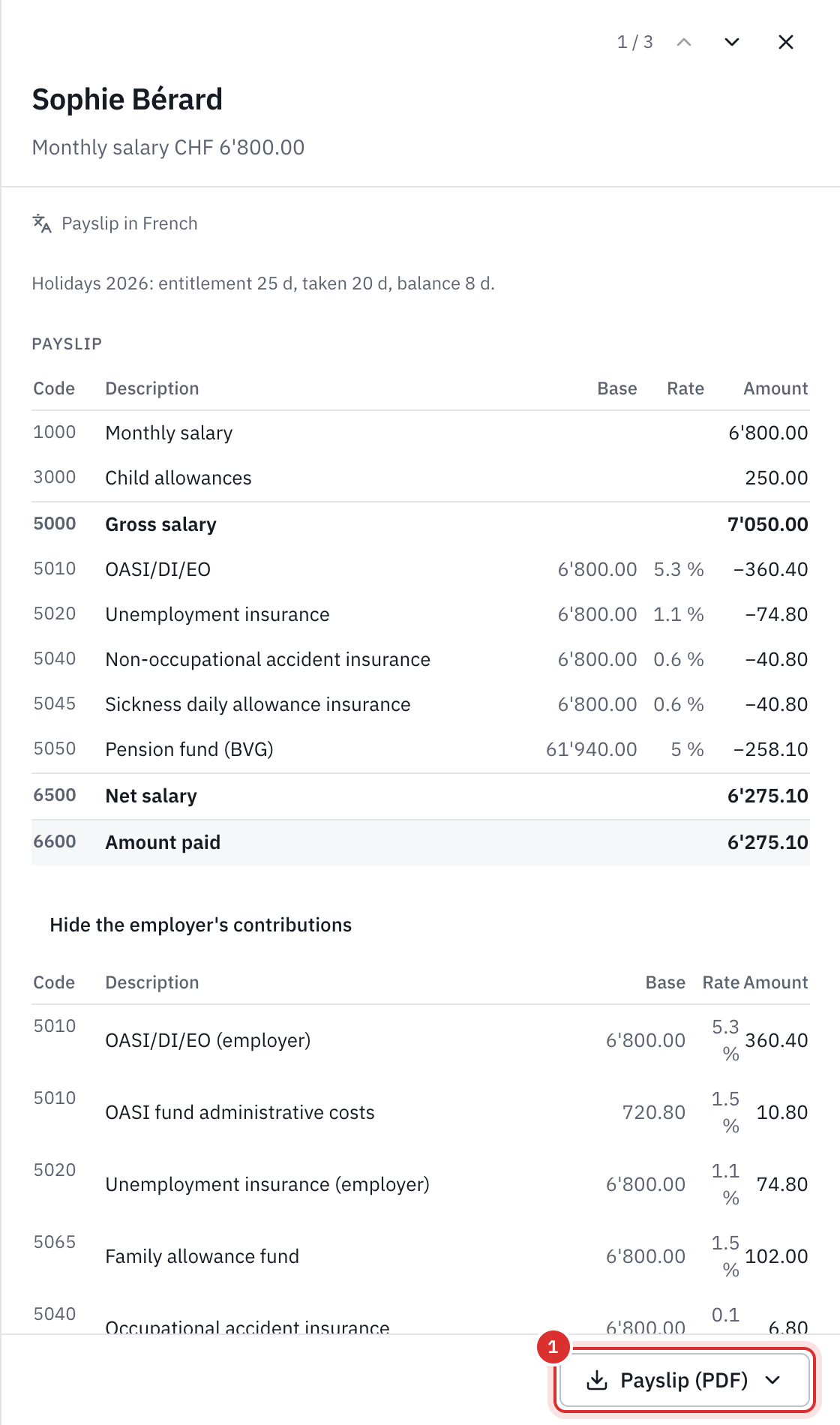
Task: Click OASI fund administrative costs row
Action: [421, 1112]
